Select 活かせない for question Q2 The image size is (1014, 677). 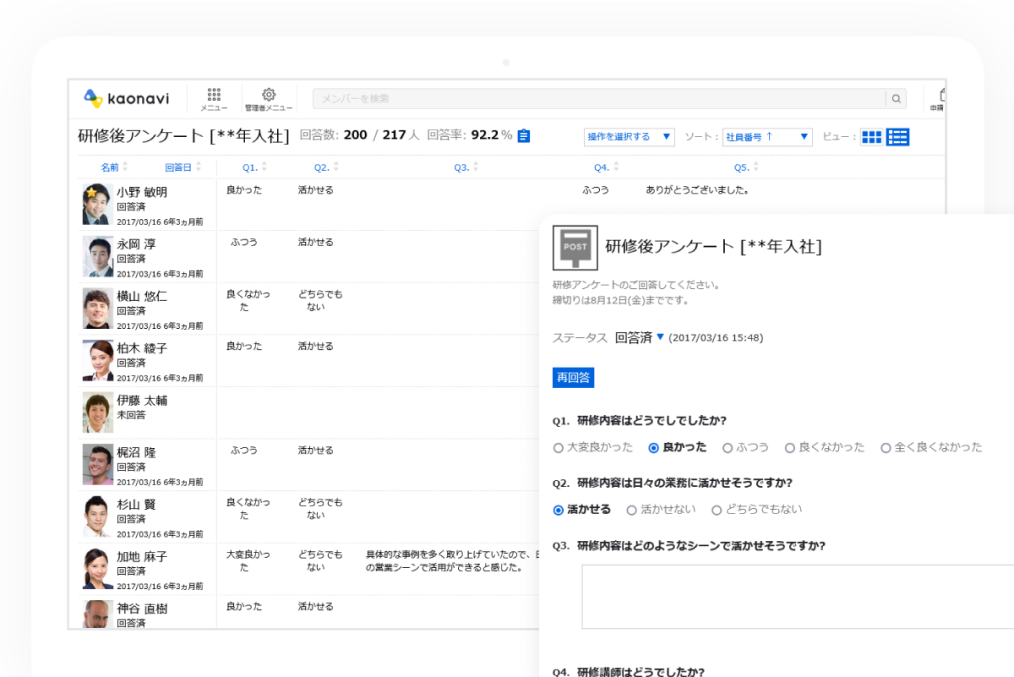point(631,509)
